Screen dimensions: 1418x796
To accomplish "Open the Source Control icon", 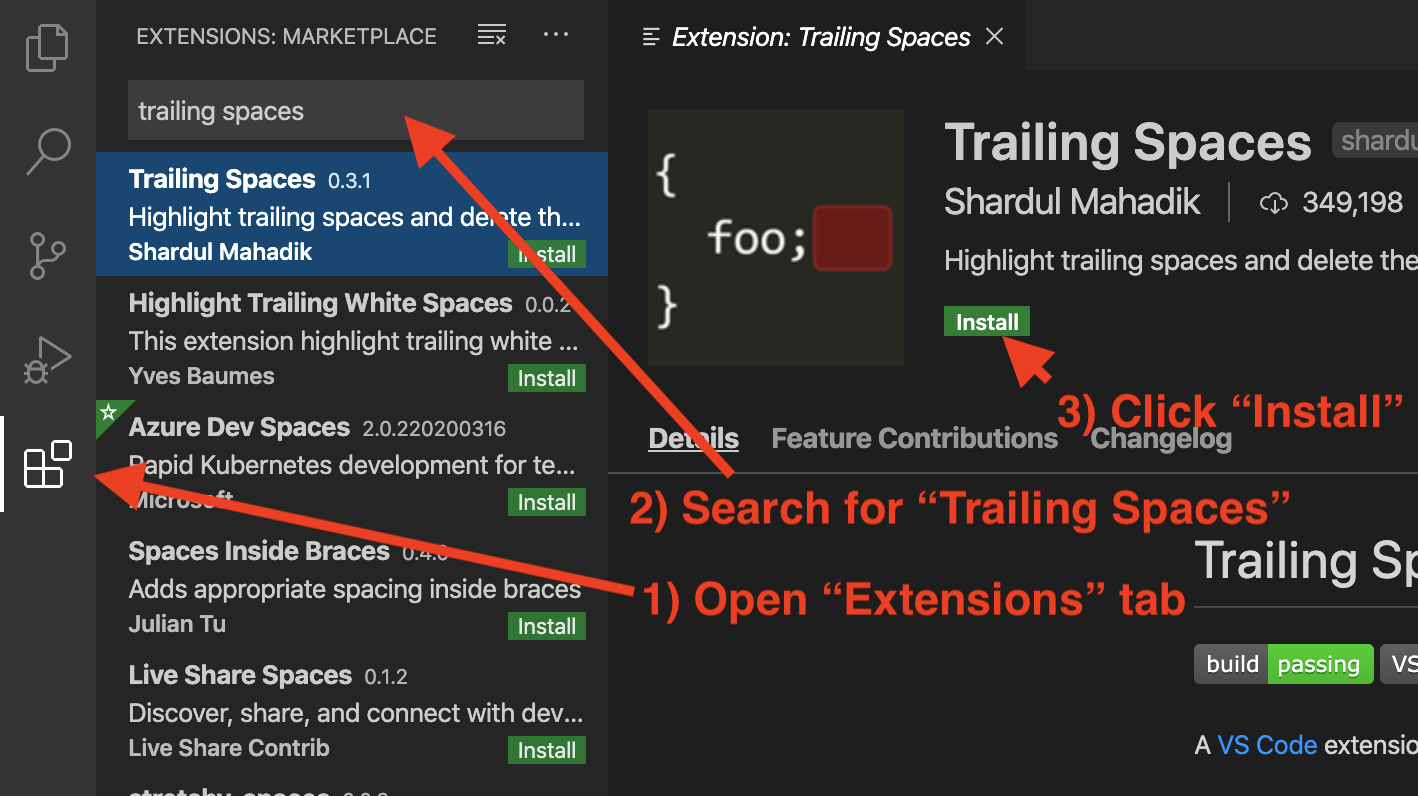I will pyautogui.click(x=46, y=256).
